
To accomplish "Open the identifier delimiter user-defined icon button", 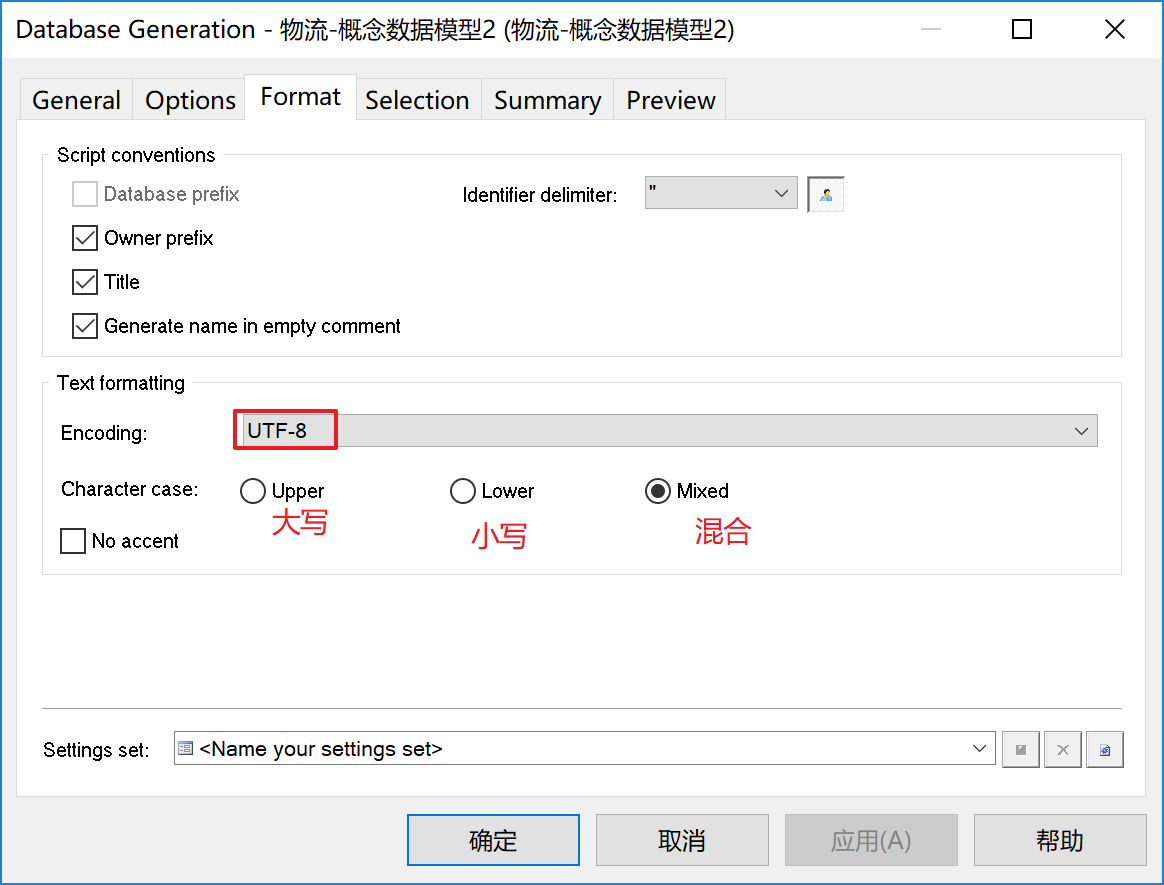I will [825, 195].
